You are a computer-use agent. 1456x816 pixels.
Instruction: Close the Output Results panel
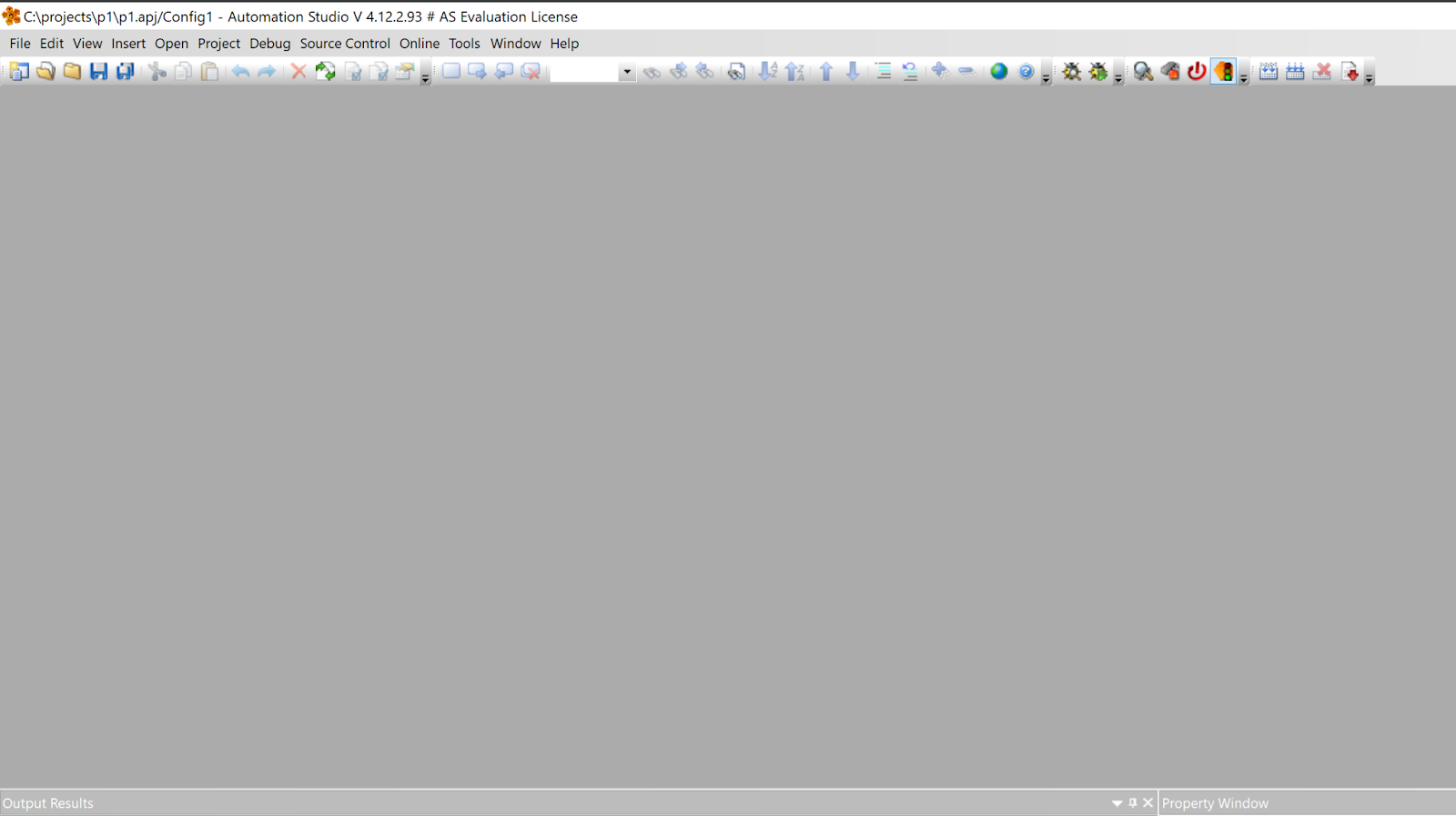click(x=1148, y=802)
